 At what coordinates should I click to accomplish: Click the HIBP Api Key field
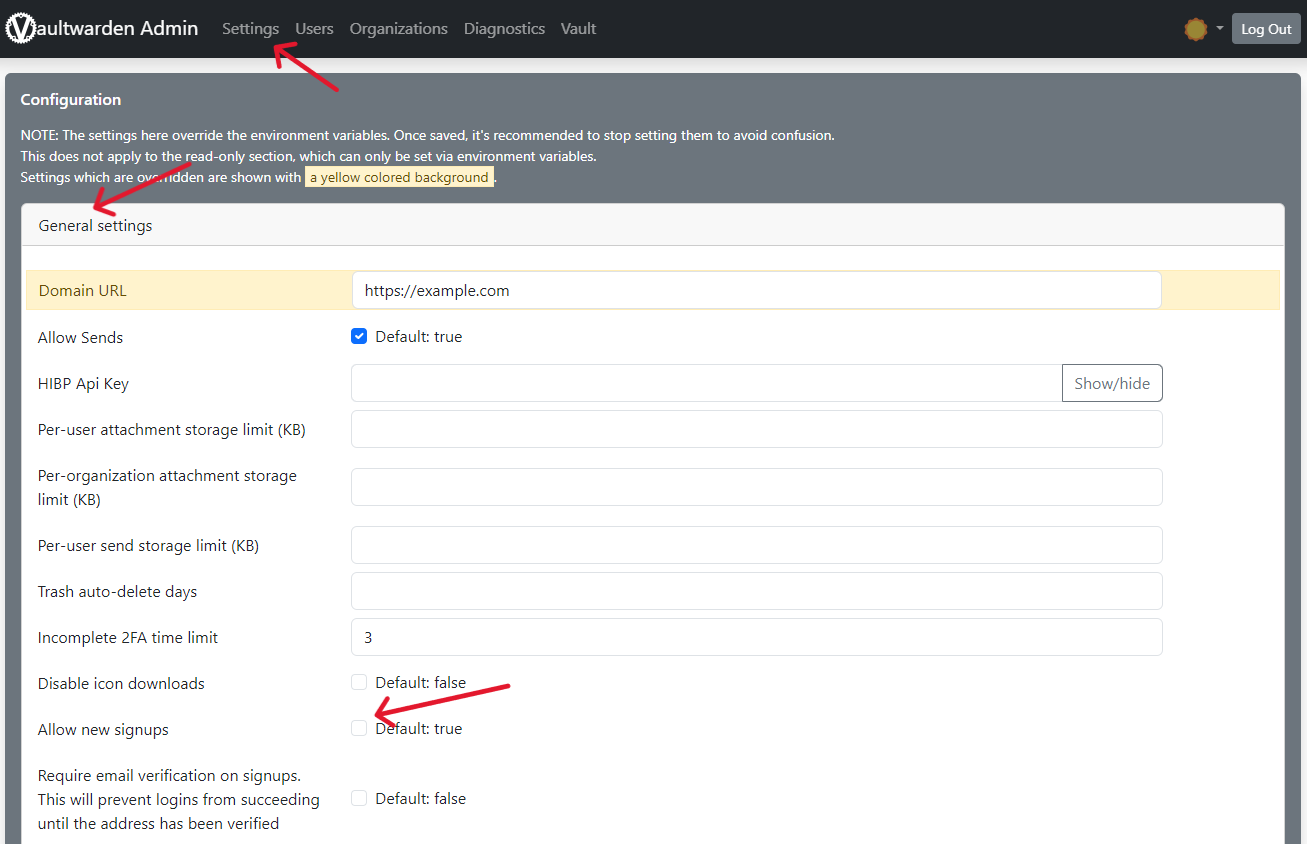click(706, 383)
